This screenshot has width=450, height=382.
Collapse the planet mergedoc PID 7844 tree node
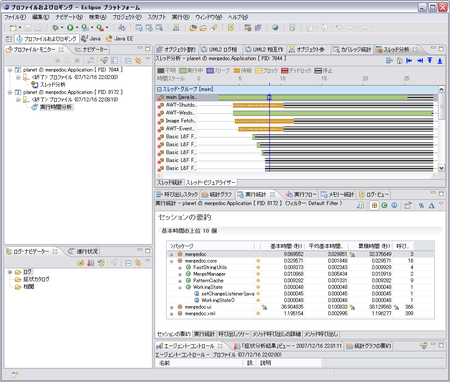point(10,70)
